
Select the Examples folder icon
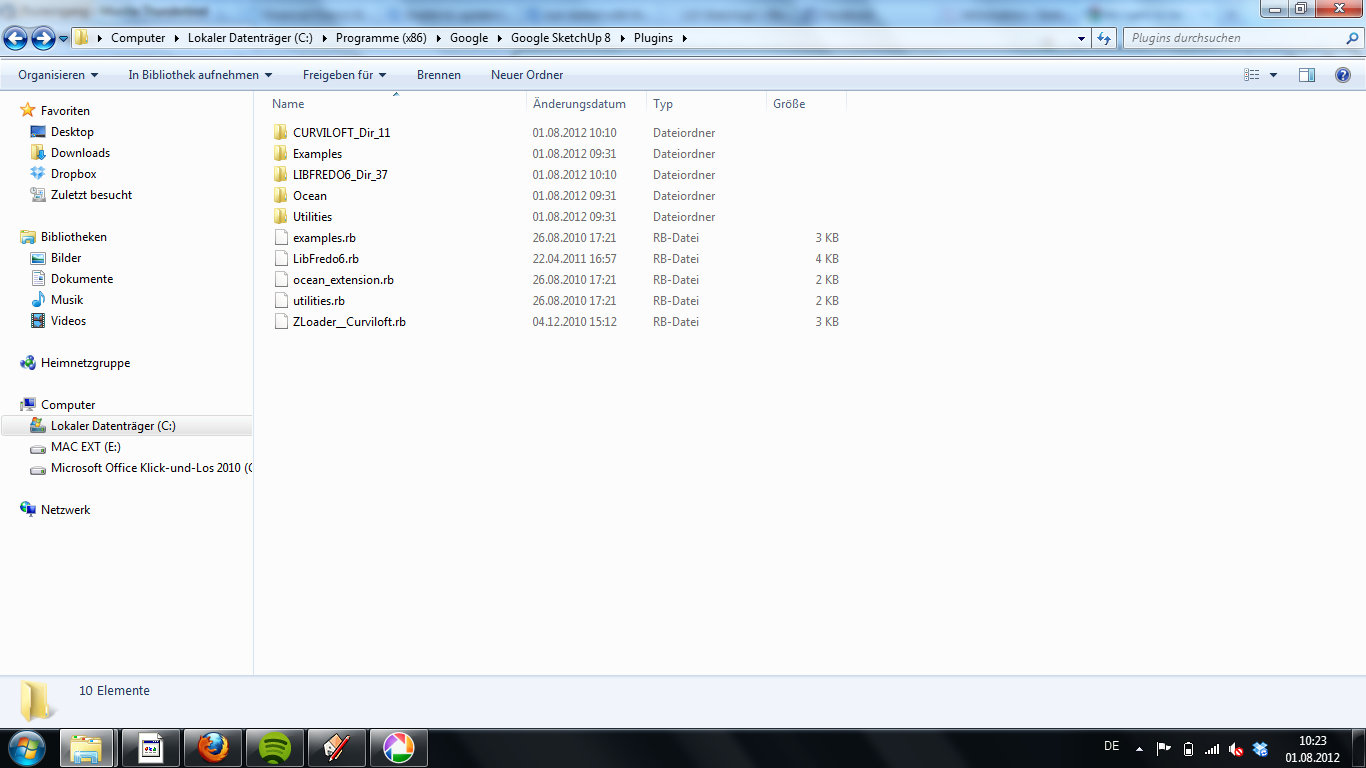(x=281, y=154)
